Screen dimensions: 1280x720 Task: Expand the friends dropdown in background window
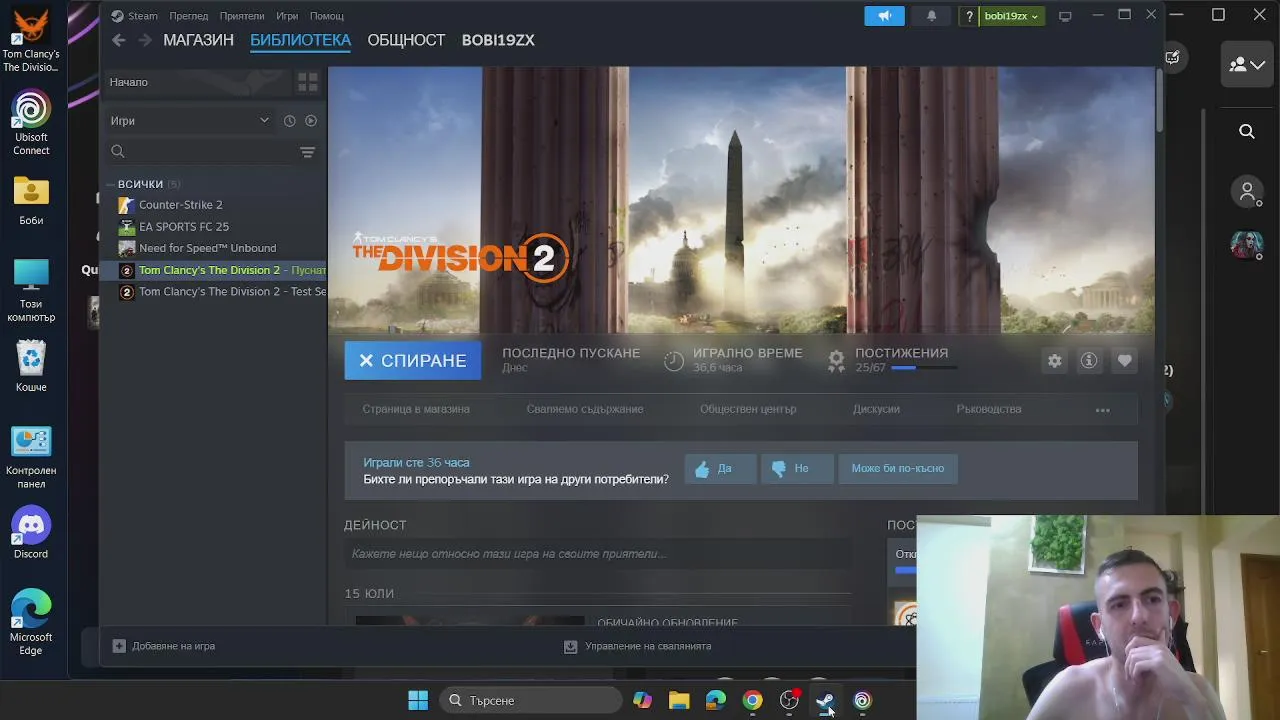tap(1247, 65)
